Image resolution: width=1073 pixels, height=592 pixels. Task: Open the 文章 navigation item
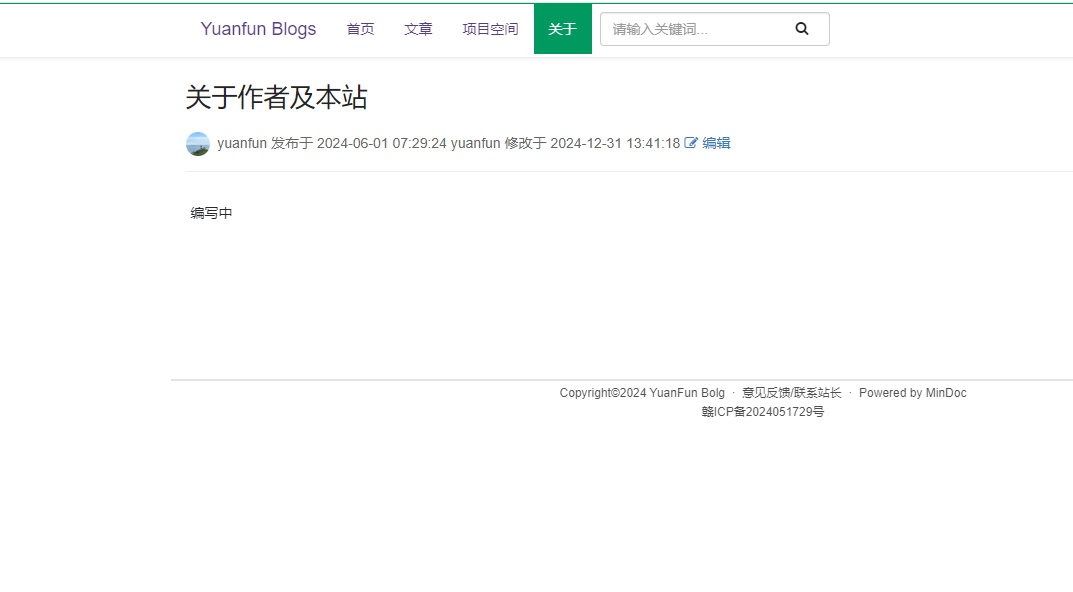(x=418, y=29)
